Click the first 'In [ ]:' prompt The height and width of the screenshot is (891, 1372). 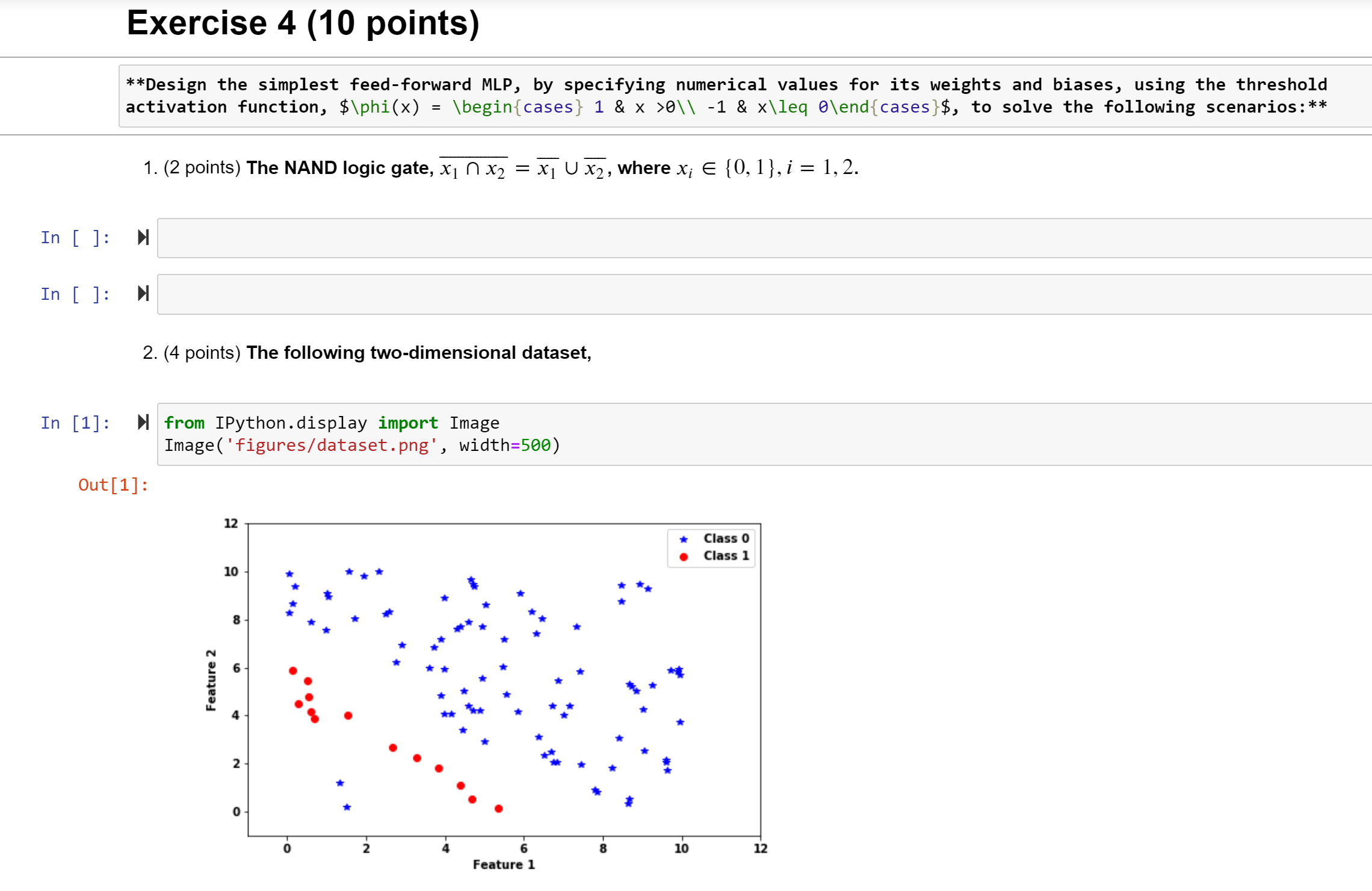pos(75,238)
